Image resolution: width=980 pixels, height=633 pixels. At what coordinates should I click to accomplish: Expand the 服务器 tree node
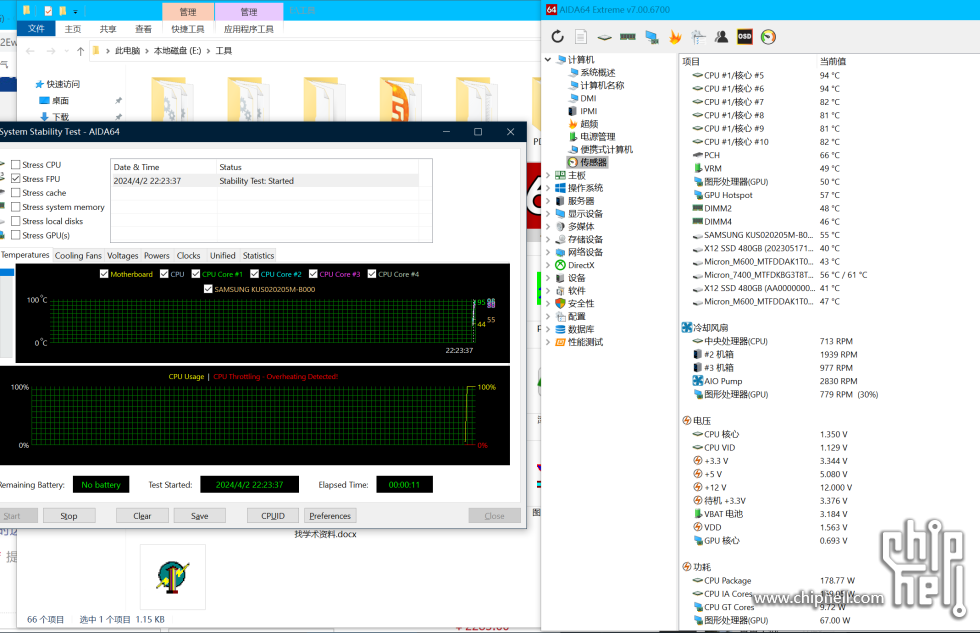click(x=548, y=201)
